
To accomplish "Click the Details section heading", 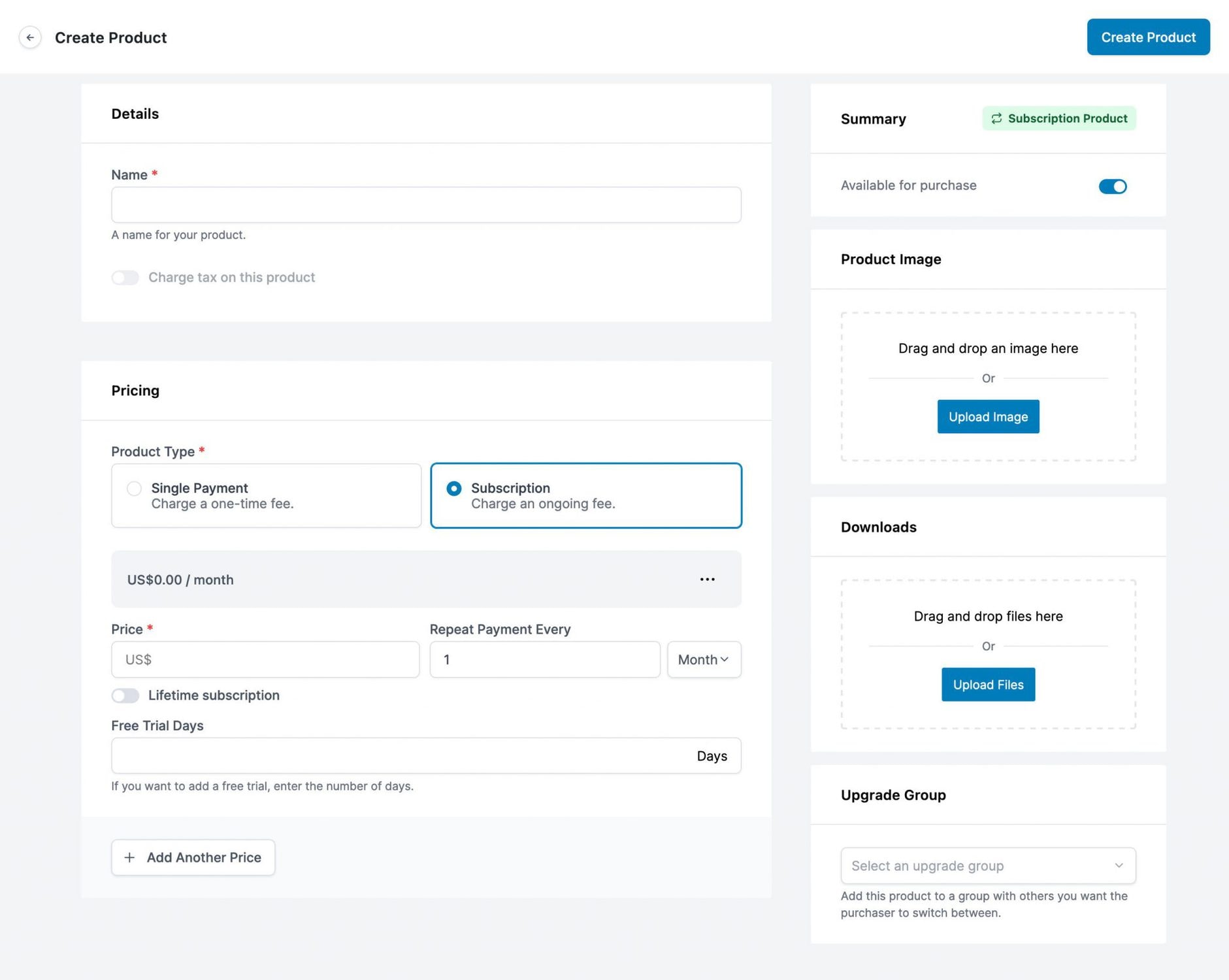I will [x=135, y=114].
